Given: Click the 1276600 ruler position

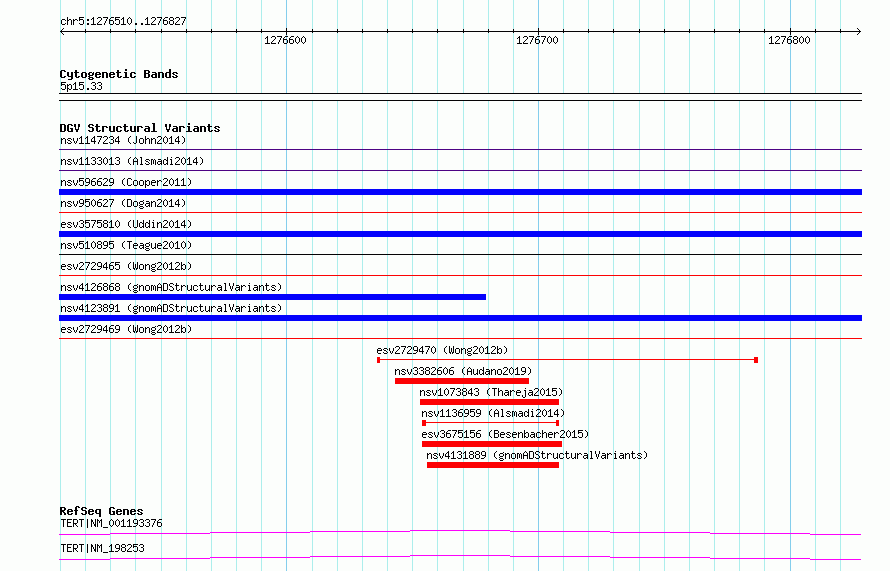Looking at the screenshot, I should [285, 40].
